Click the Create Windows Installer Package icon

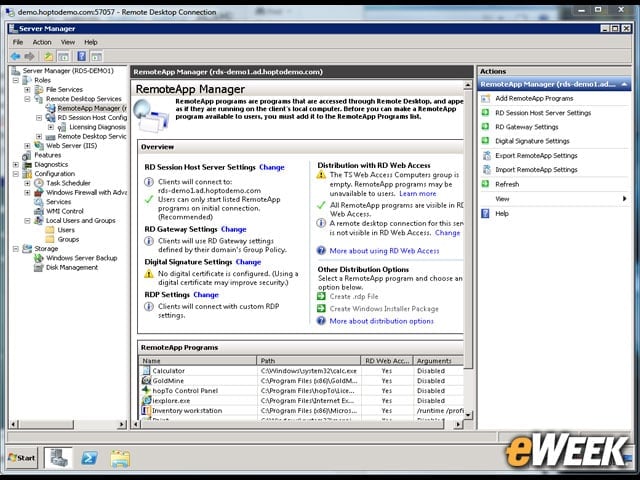(x=322, y=309)
